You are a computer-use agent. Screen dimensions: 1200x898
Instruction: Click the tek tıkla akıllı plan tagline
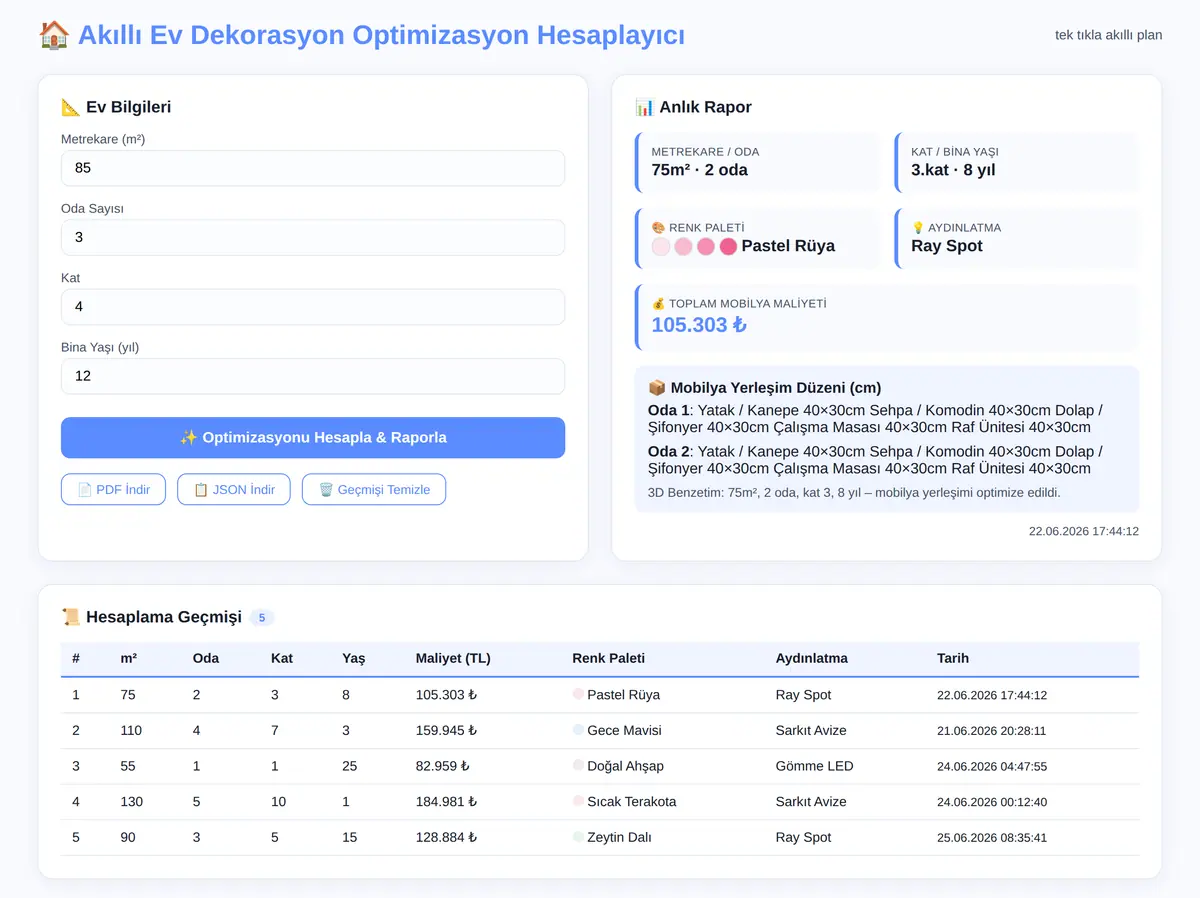1109,35
